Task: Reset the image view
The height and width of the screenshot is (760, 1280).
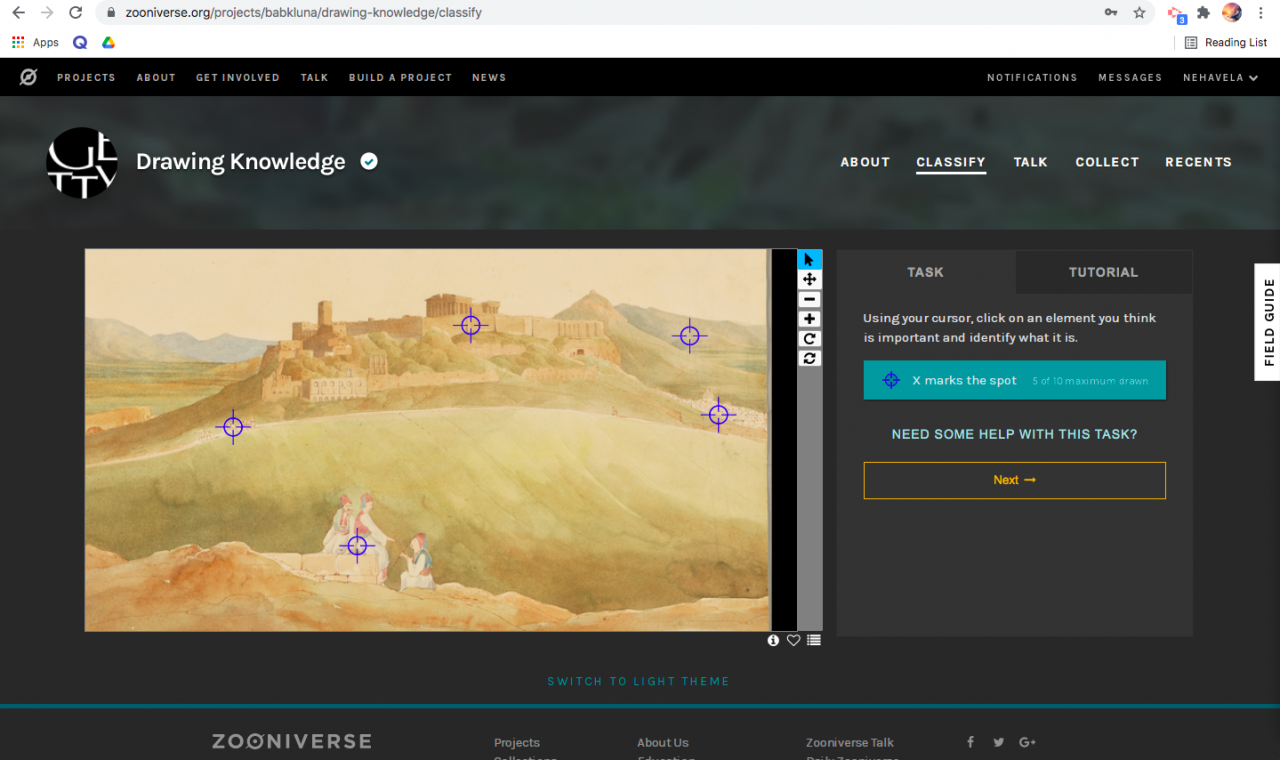Action: click(x=810, y=358)
